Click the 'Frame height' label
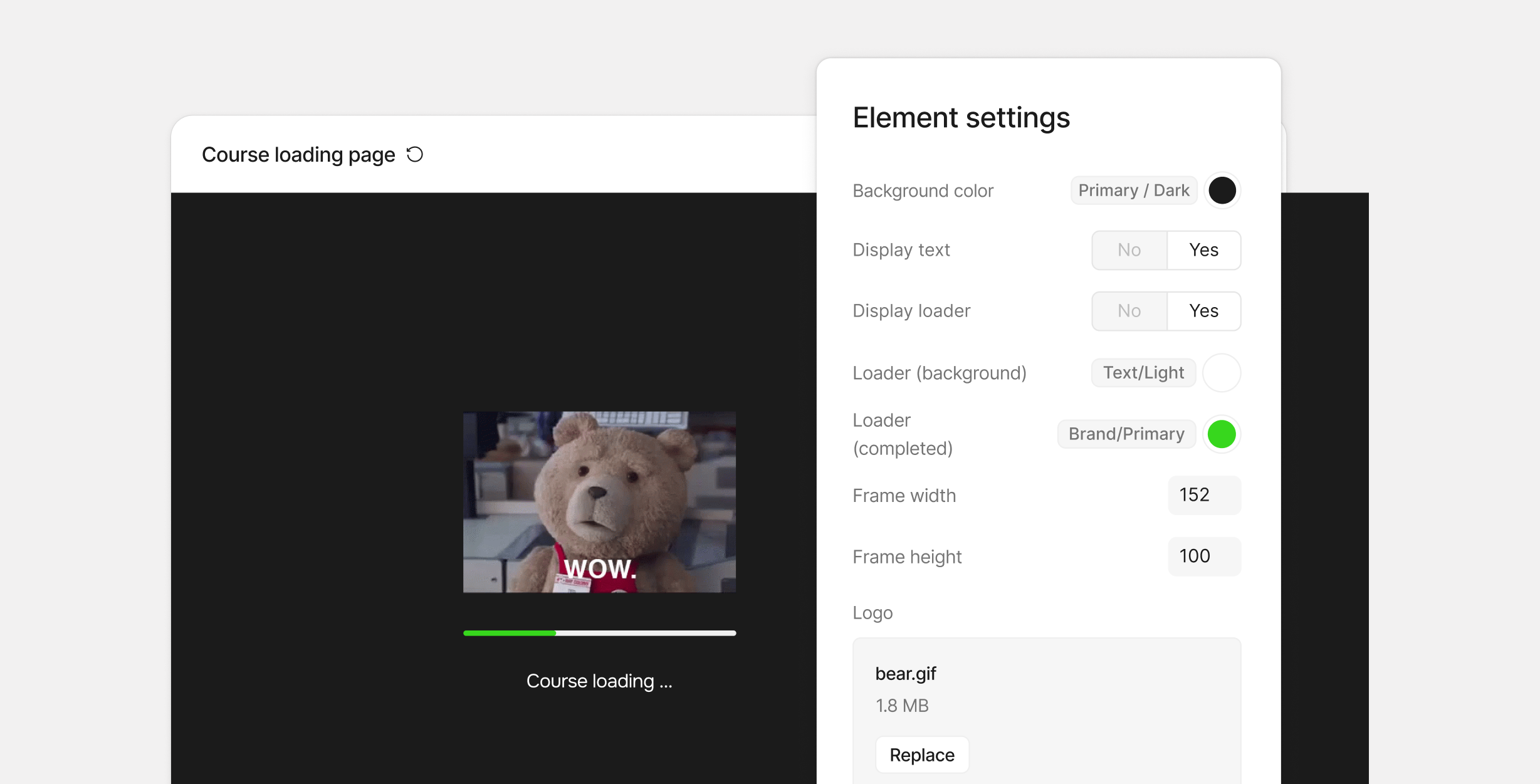The height and width of the screenshot is (784, 1540). pyautogui.click(x=907, y=557)
